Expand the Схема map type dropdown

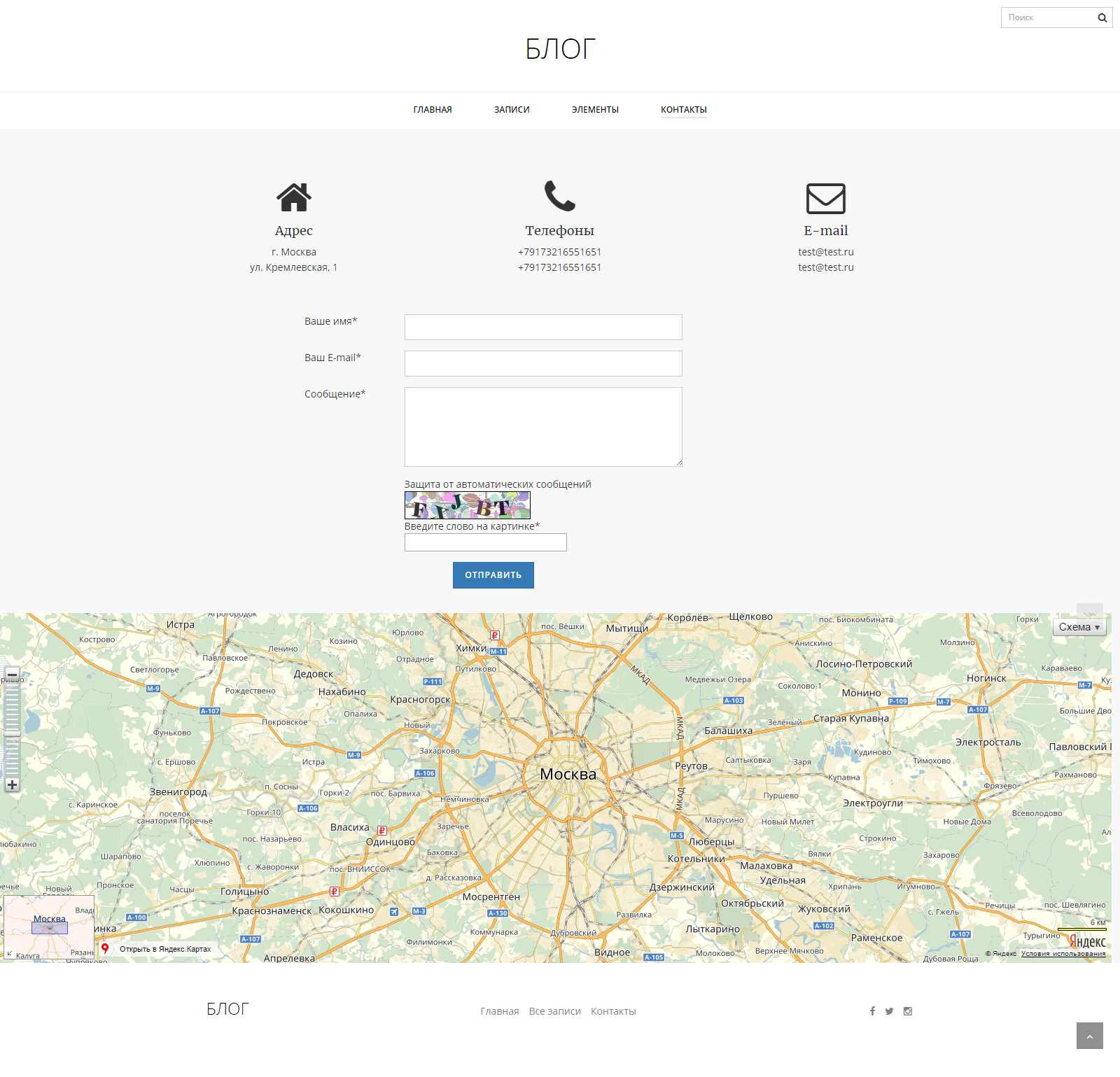coord(1079,627)
